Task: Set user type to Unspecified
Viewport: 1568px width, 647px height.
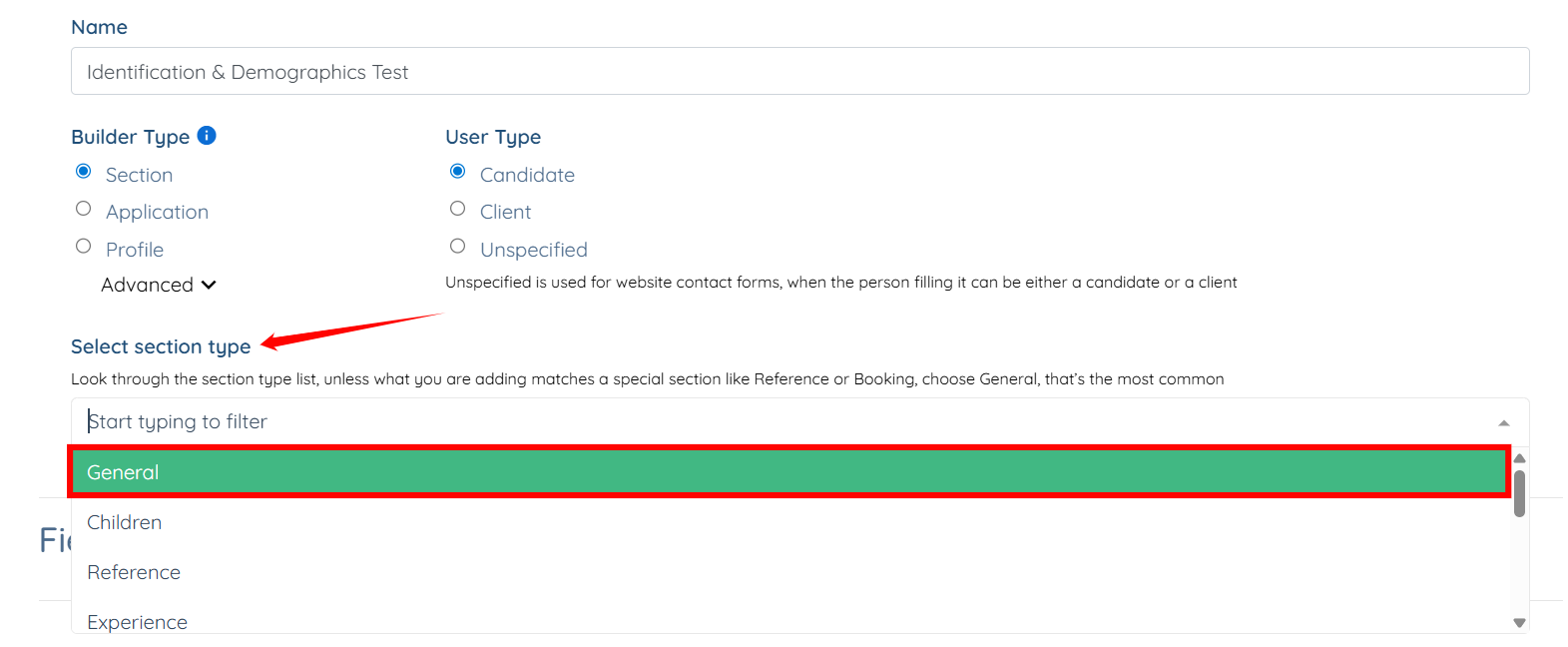Action: tap(458, 247)
